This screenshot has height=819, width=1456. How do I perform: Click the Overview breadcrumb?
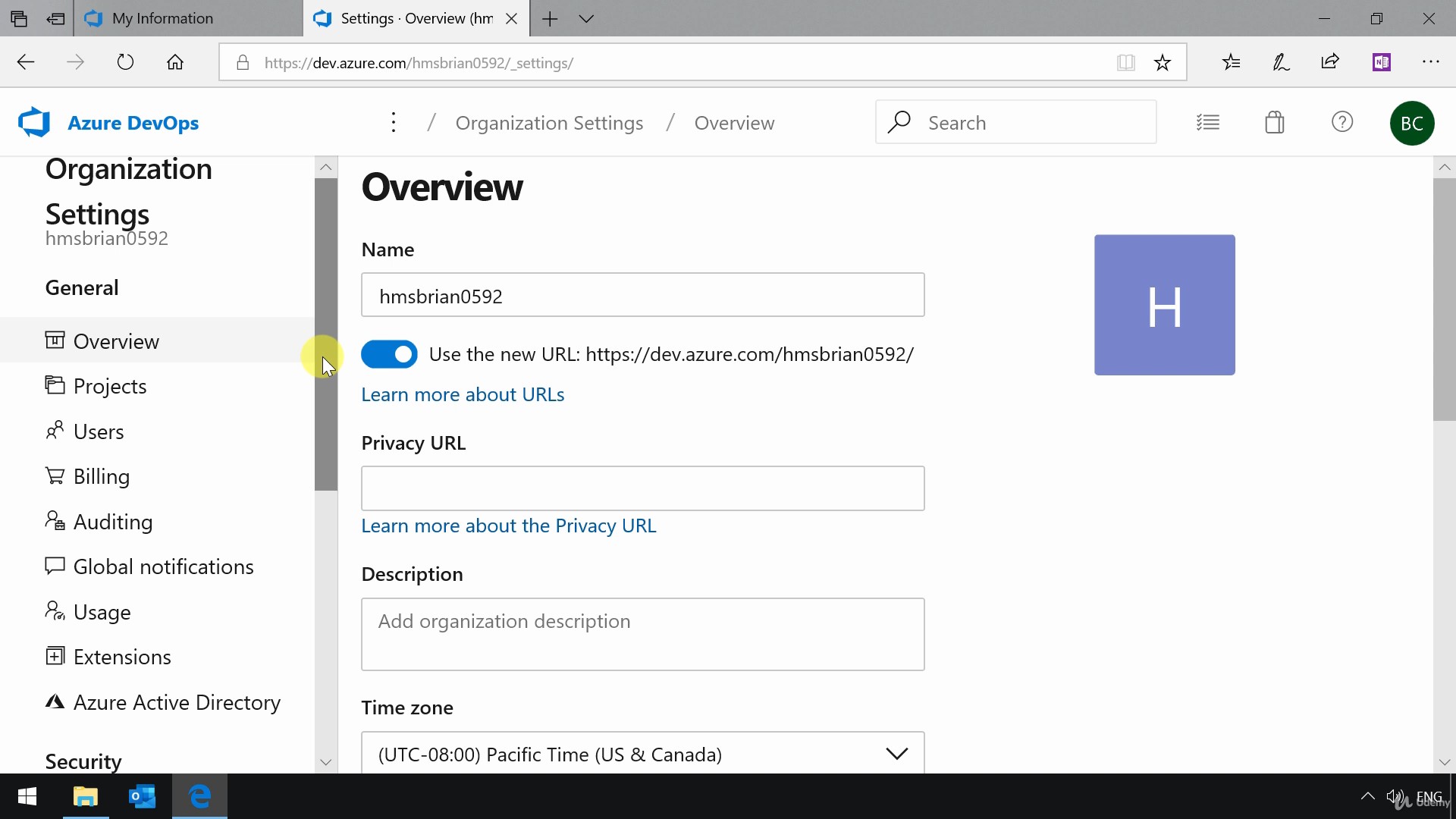(x=734, y=123)
